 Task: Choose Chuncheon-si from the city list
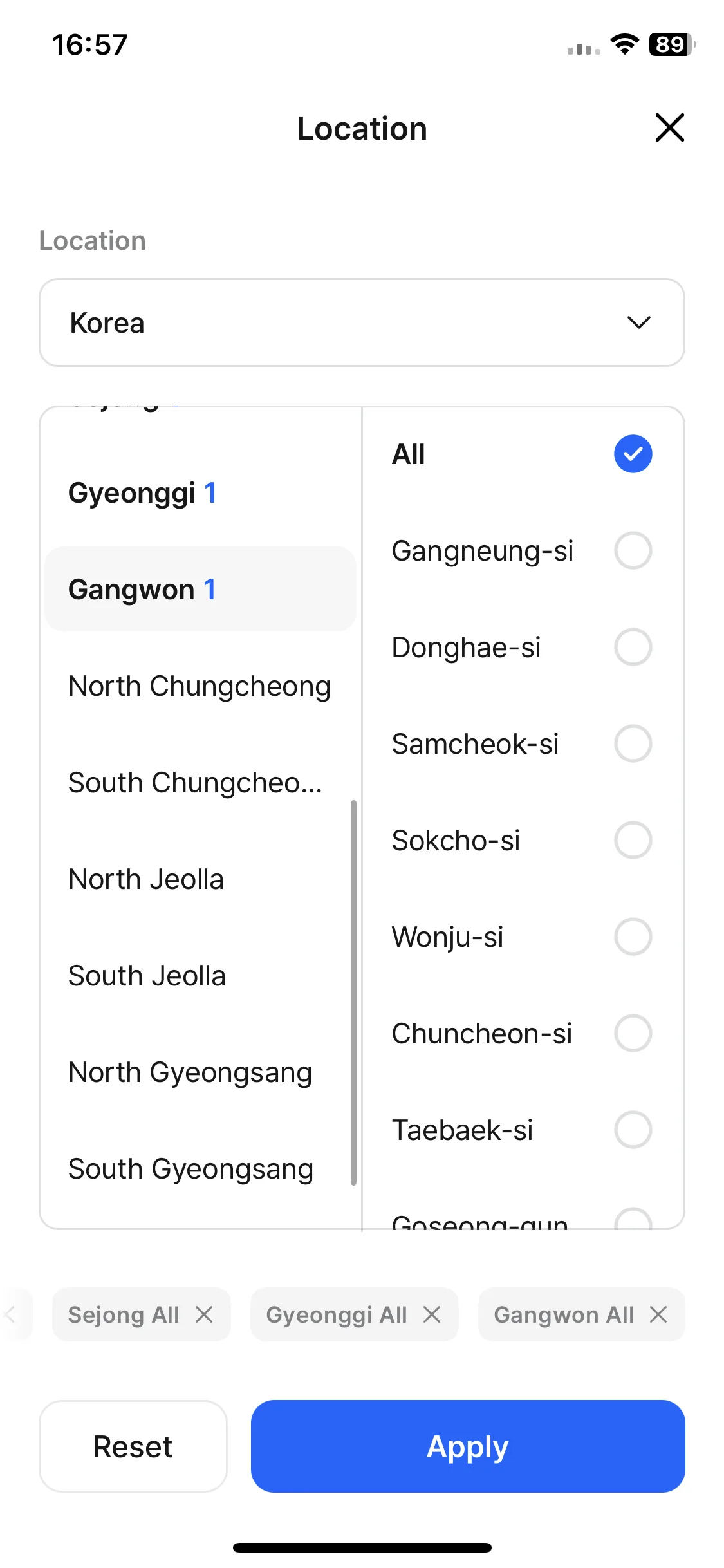tap(522, 1033)
